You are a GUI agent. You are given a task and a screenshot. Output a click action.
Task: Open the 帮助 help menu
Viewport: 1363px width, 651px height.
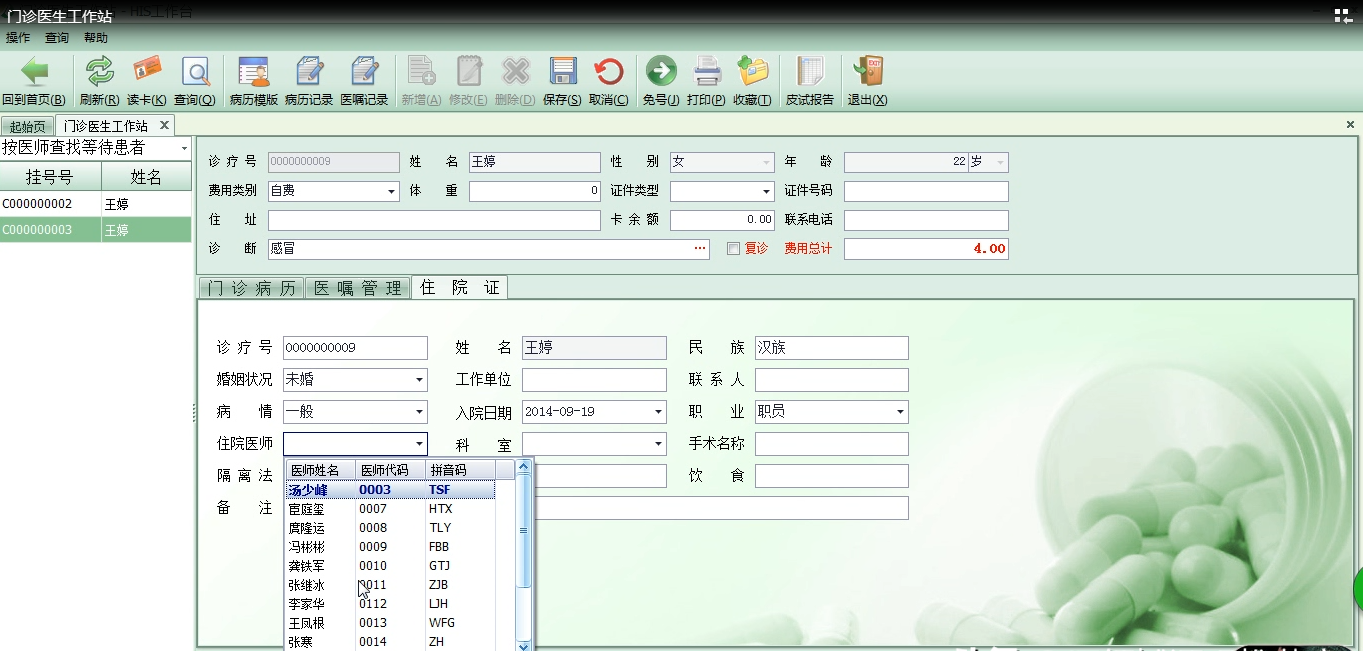tap(96, 38)
